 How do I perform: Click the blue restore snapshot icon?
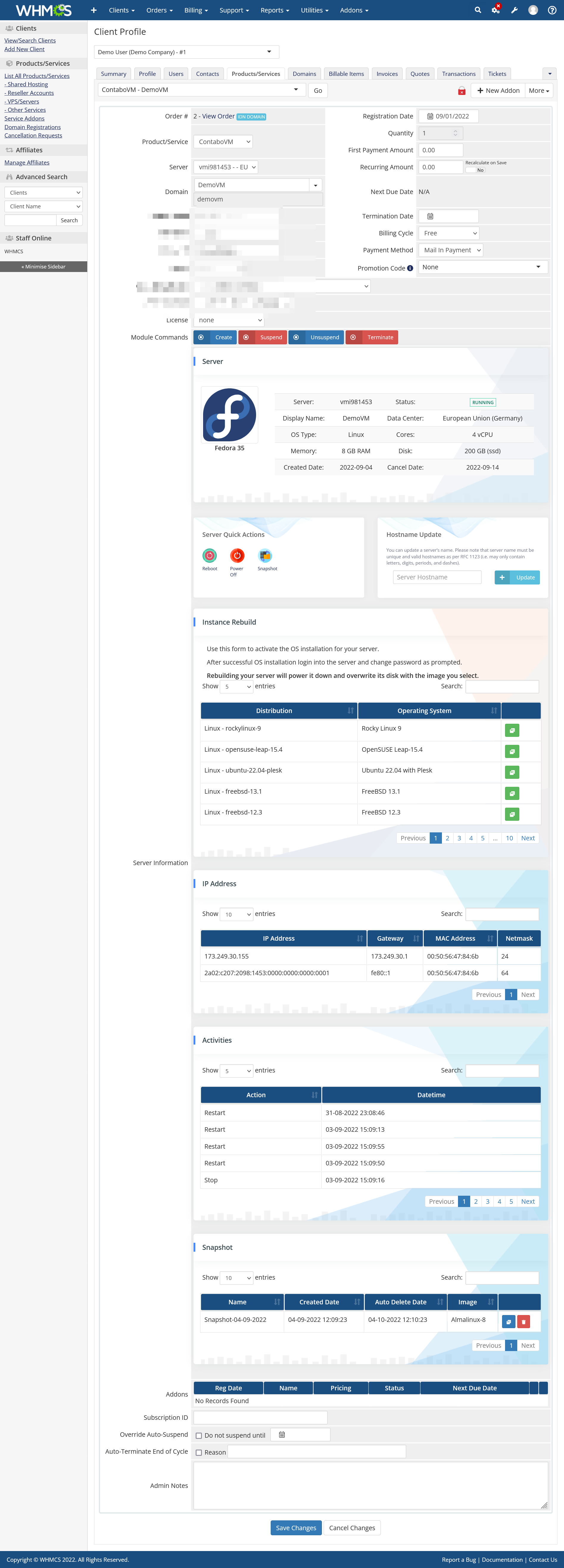tap(509, 1322)
